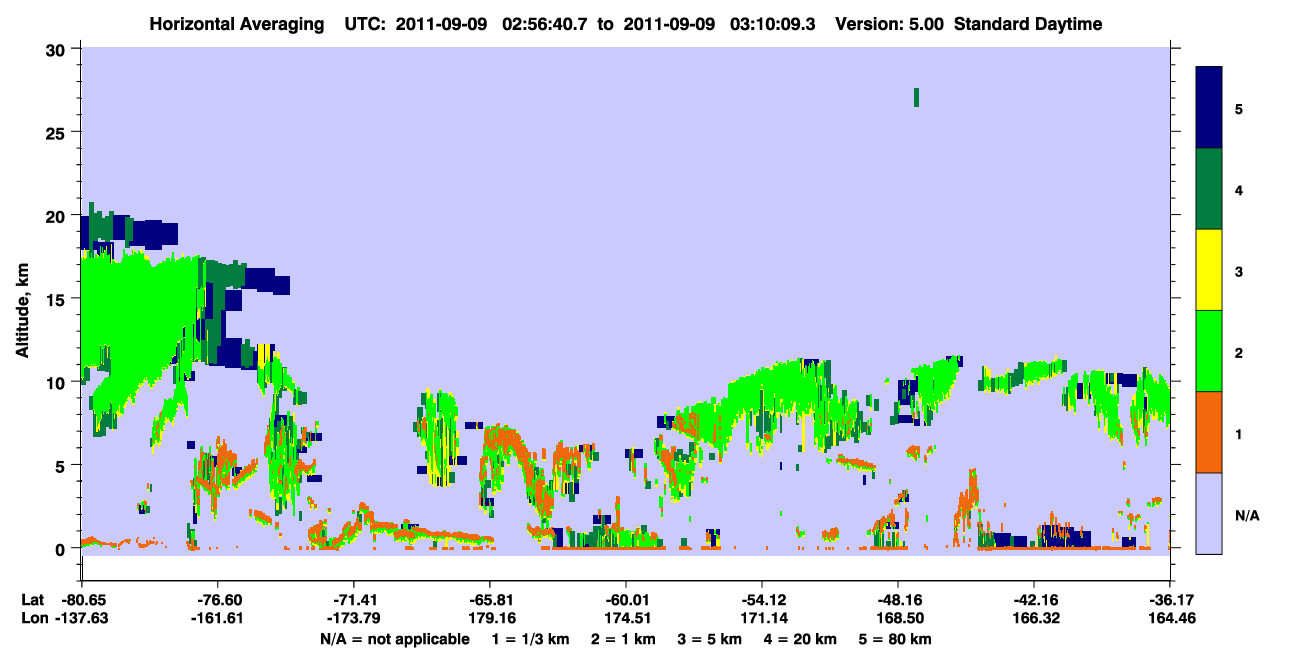Click latitude value -65.81
The width and height of the screenshot is (1300, 667).
pyautogui.click(x=490, y=600)
